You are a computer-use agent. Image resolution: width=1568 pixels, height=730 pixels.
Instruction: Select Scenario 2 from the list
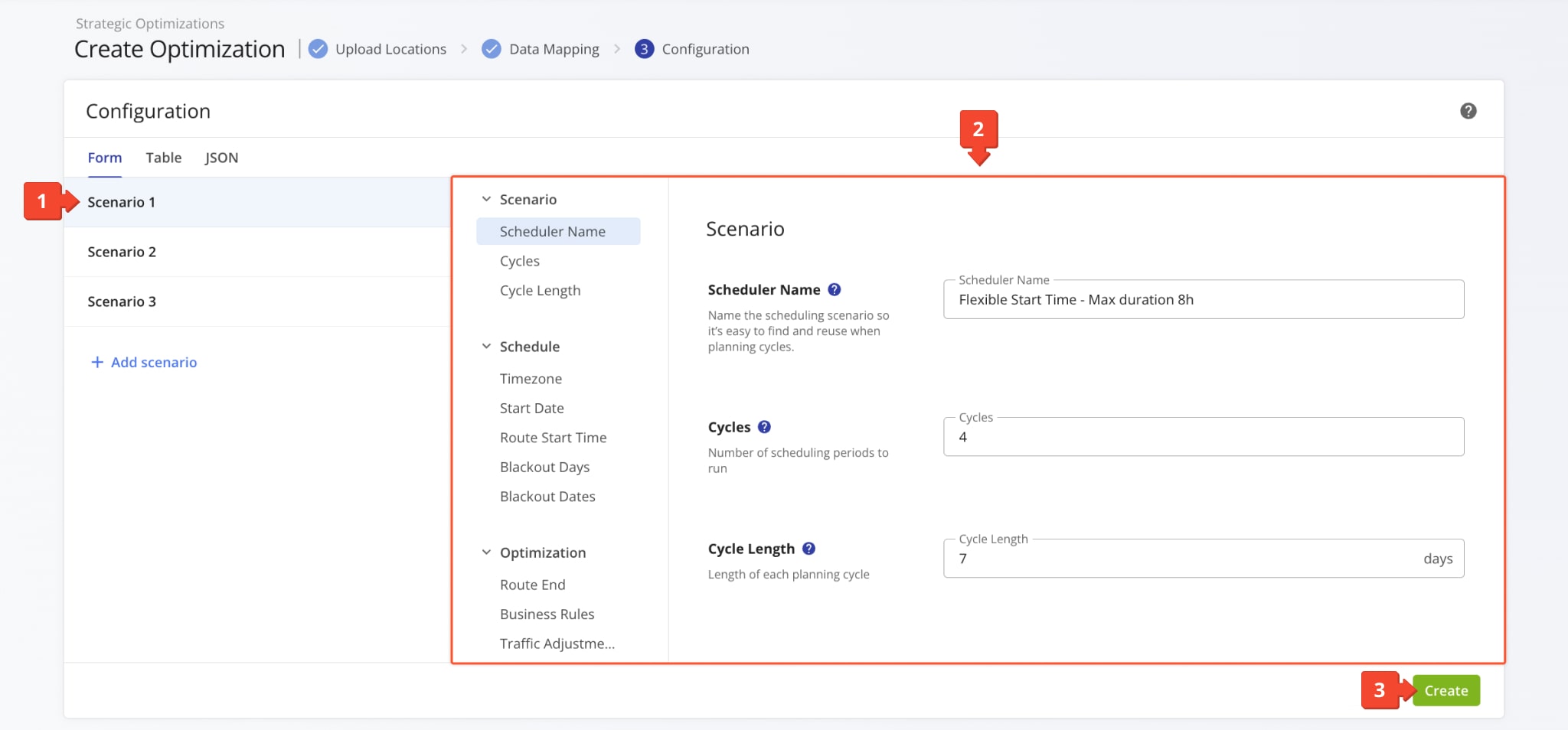pyautogui.click(x=122, y=252)
